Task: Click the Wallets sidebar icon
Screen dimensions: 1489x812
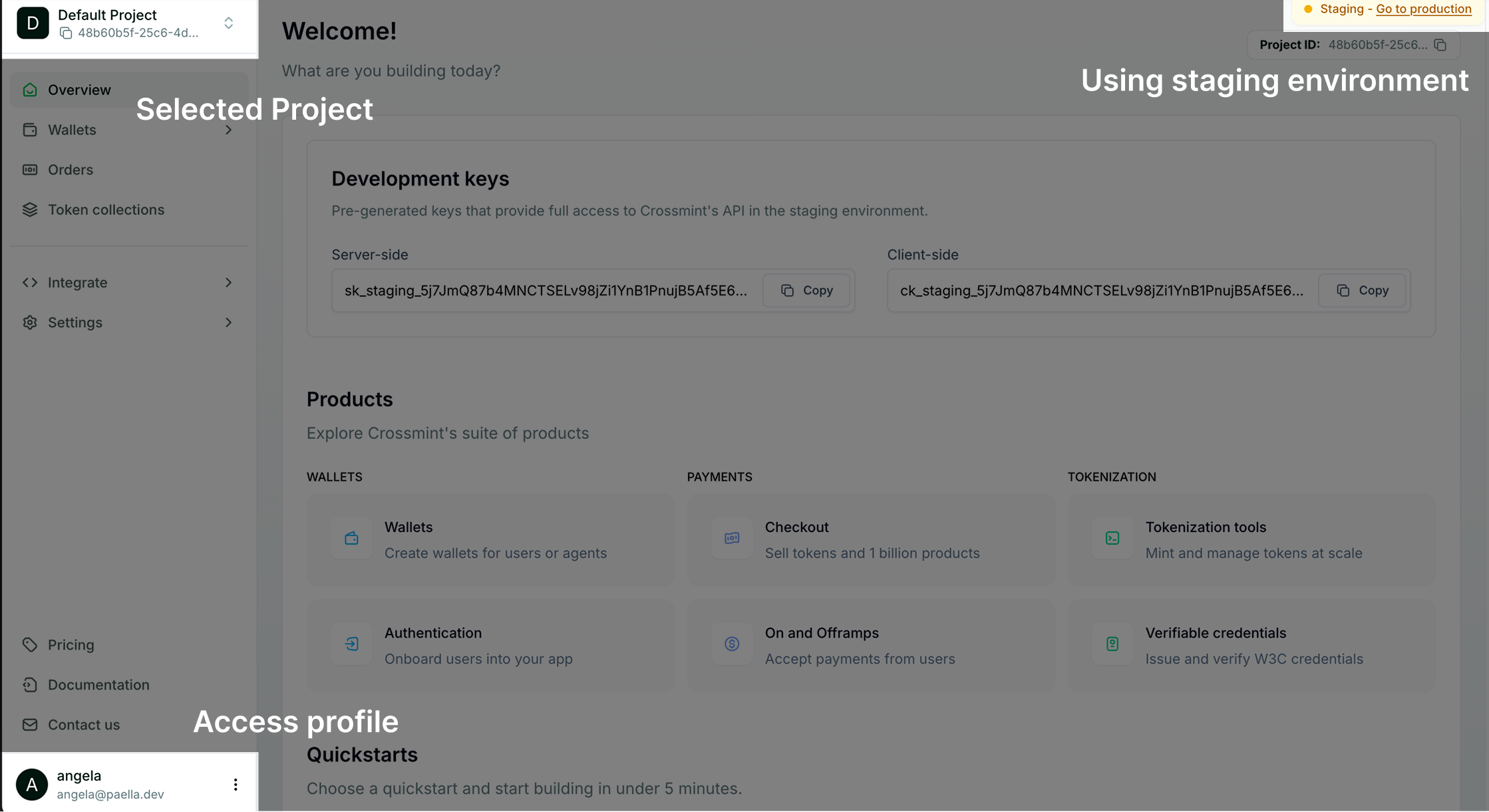Action: pyautogui.click(x=30, y=130)
